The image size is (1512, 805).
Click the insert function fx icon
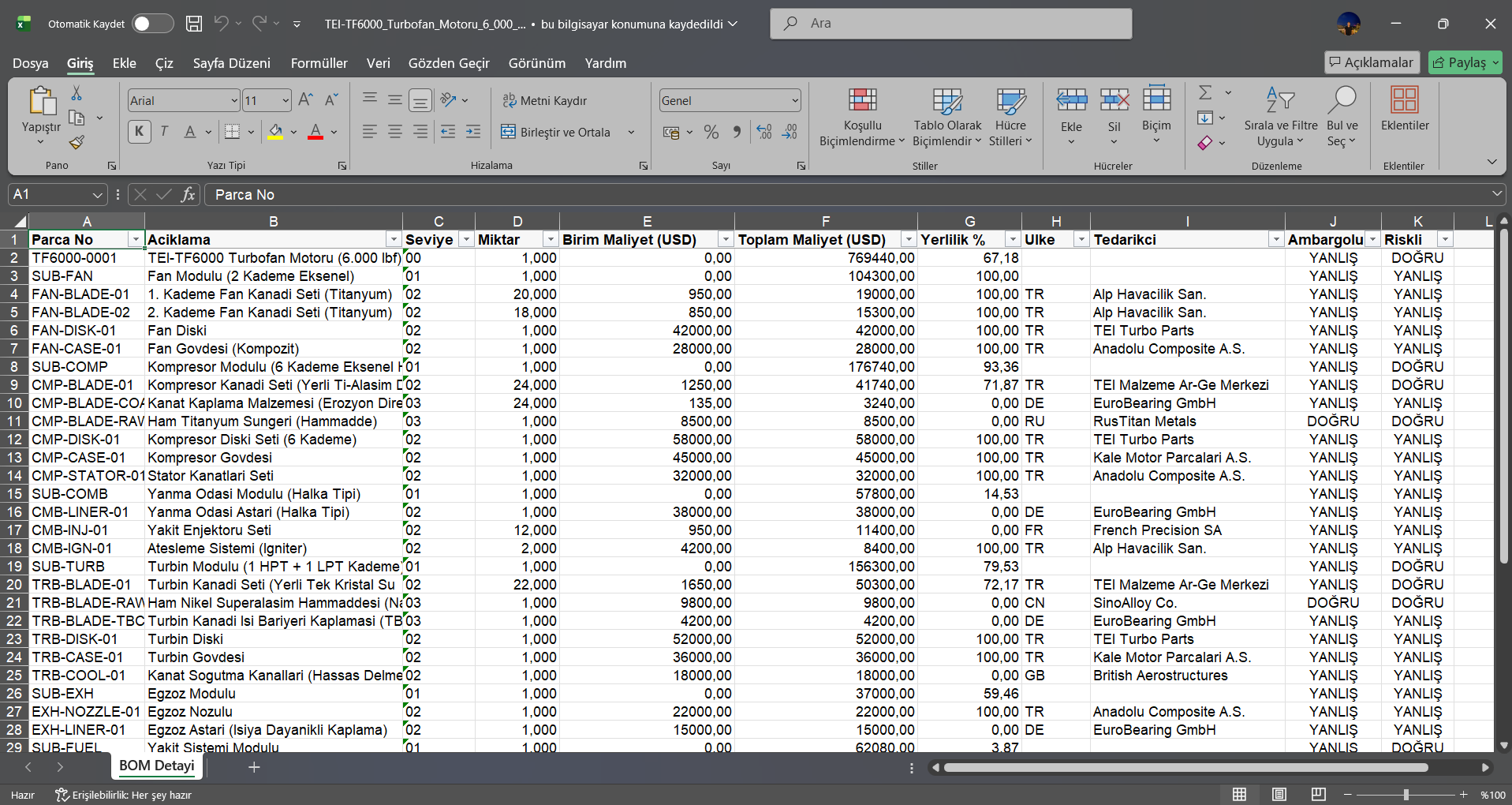tap(188, 194)
